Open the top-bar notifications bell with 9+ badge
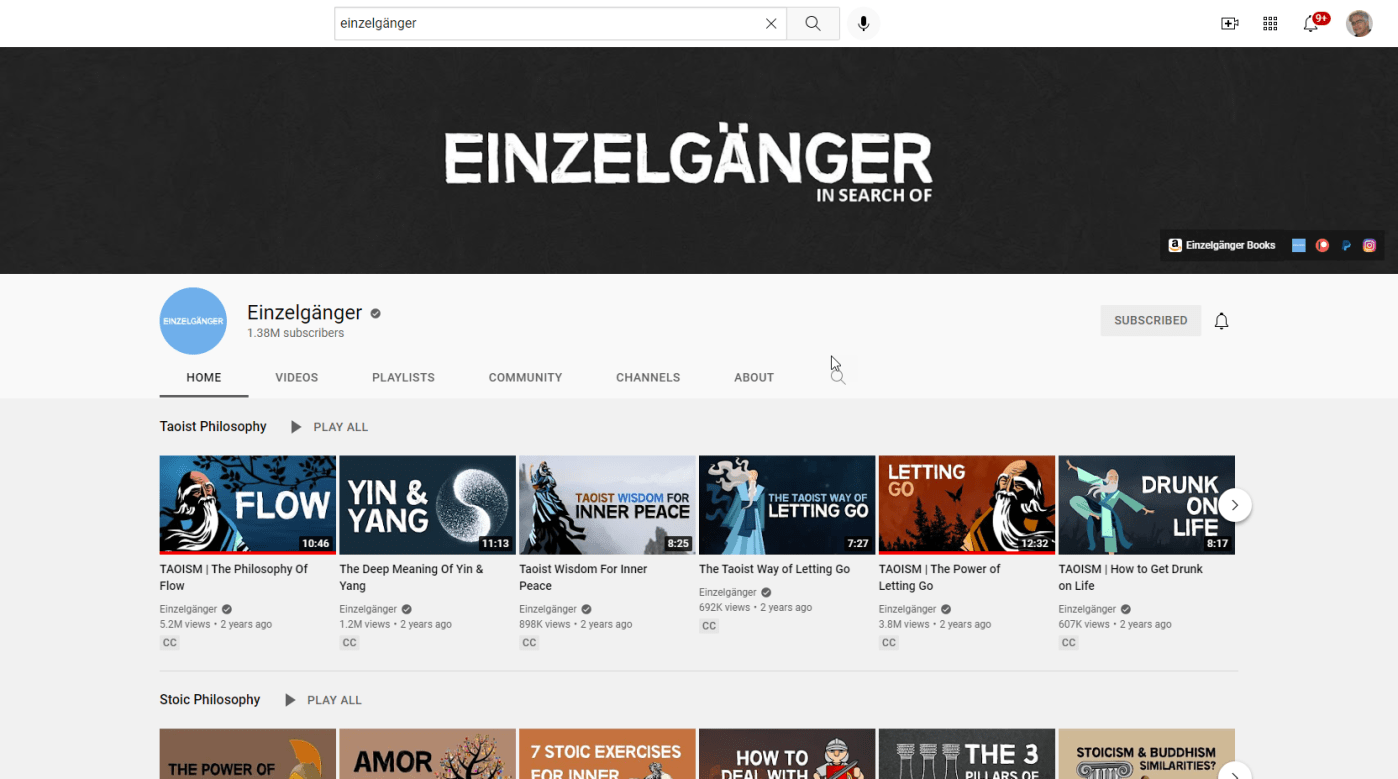 1311,24
